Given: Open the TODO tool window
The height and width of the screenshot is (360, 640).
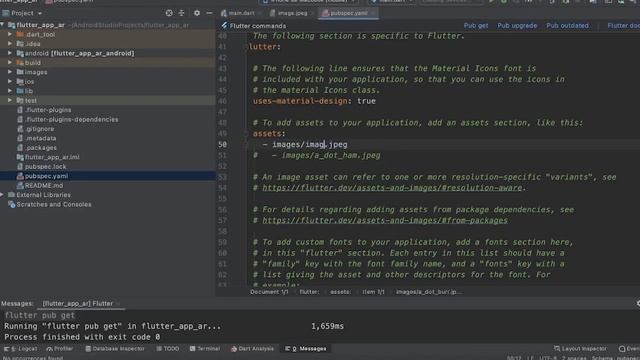Looking at the screenshot, I should (168, 349).
